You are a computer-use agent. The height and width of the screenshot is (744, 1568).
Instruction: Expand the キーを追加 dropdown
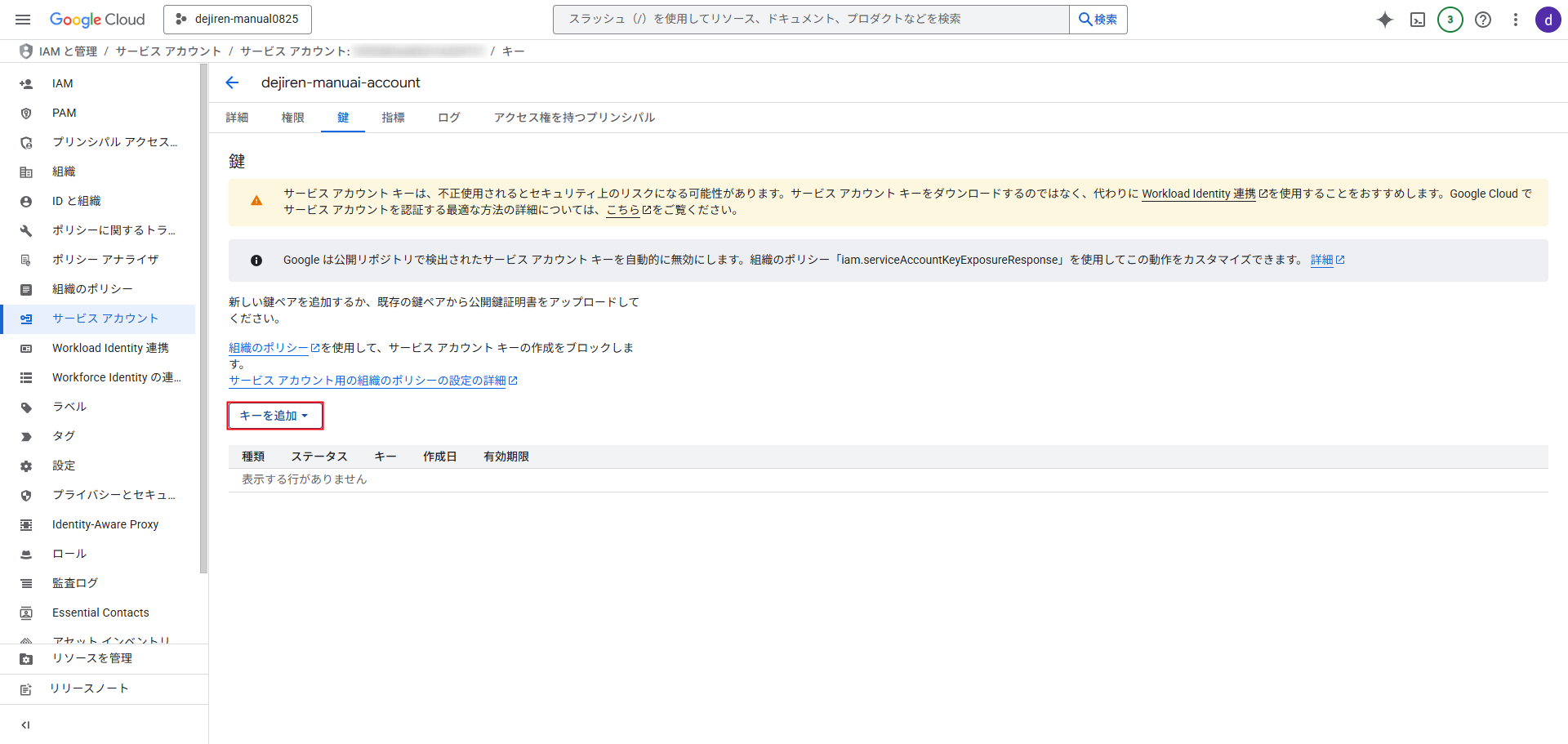tap(274, 416)
